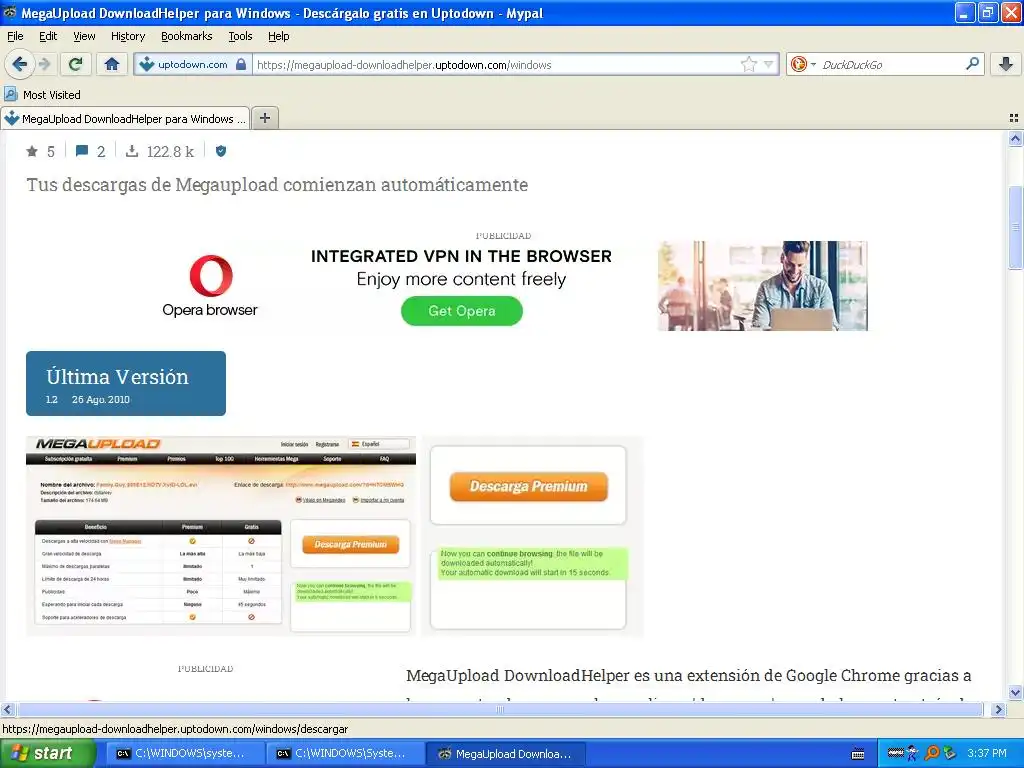
Task: Click the downloads count icon
Action: tap(132, 152)
